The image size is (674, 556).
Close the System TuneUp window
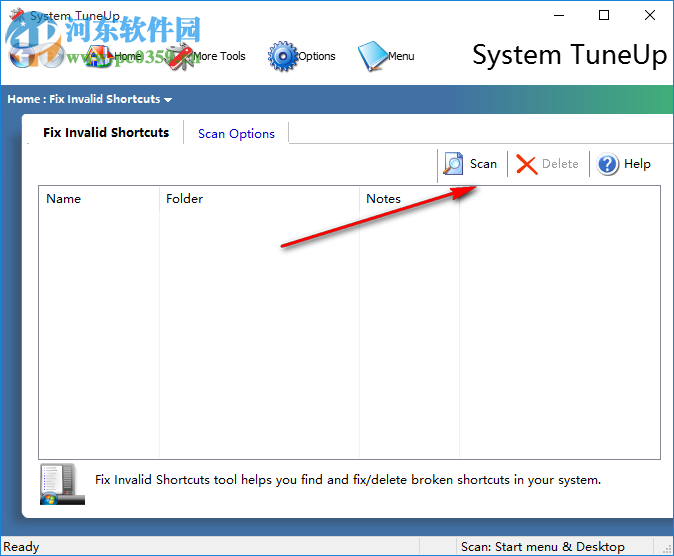650,15
